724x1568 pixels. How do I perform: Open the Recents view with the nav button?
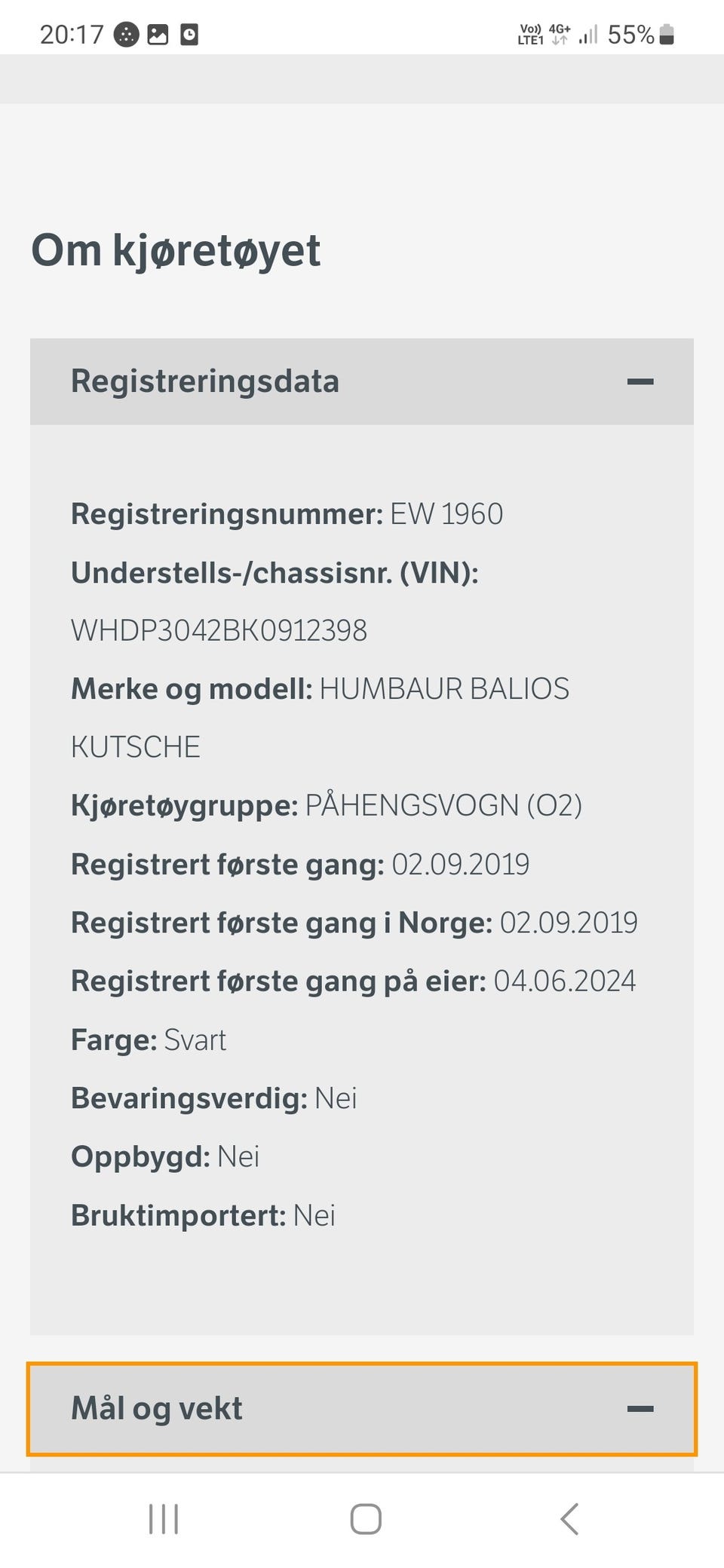pyautogui.click(x=163, y=1520)
